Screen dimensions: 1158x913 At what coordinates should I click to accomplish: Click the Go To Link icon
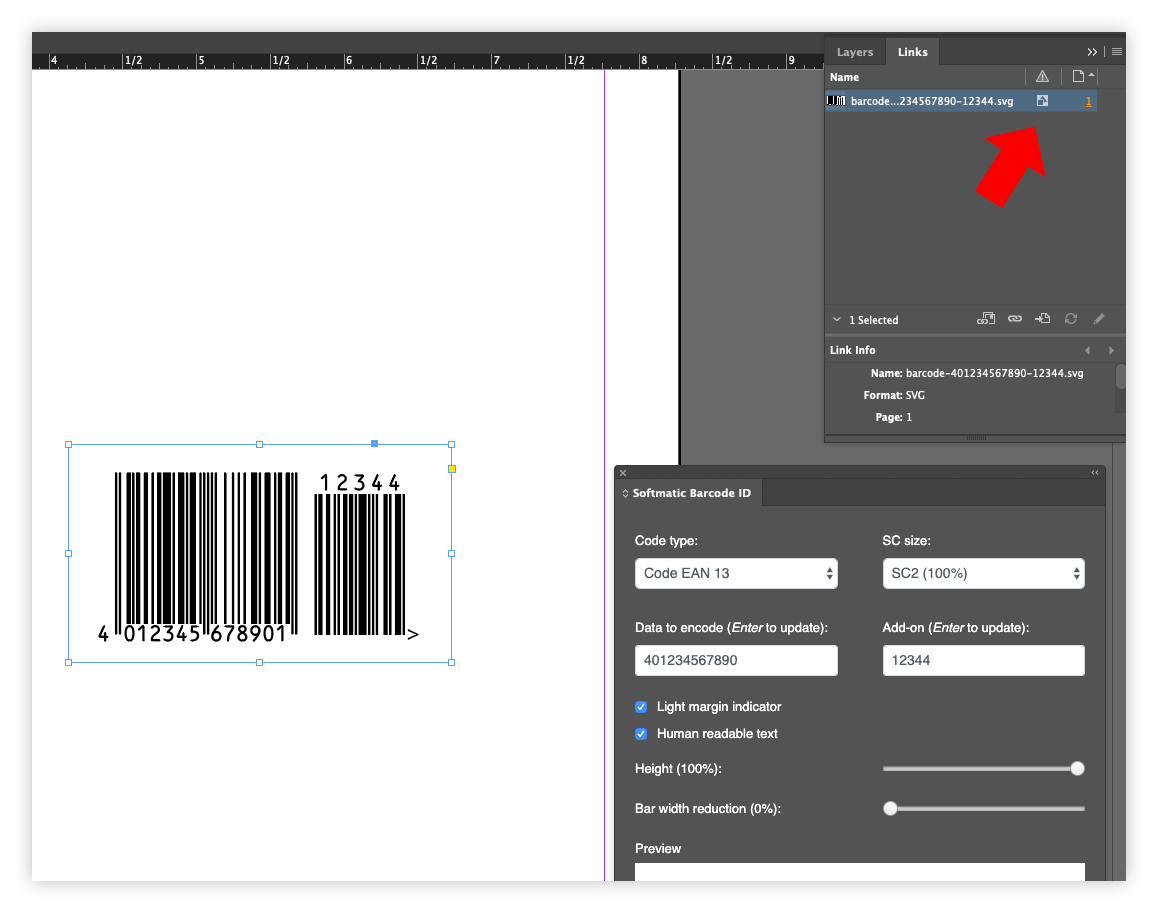coord(1043,319)
